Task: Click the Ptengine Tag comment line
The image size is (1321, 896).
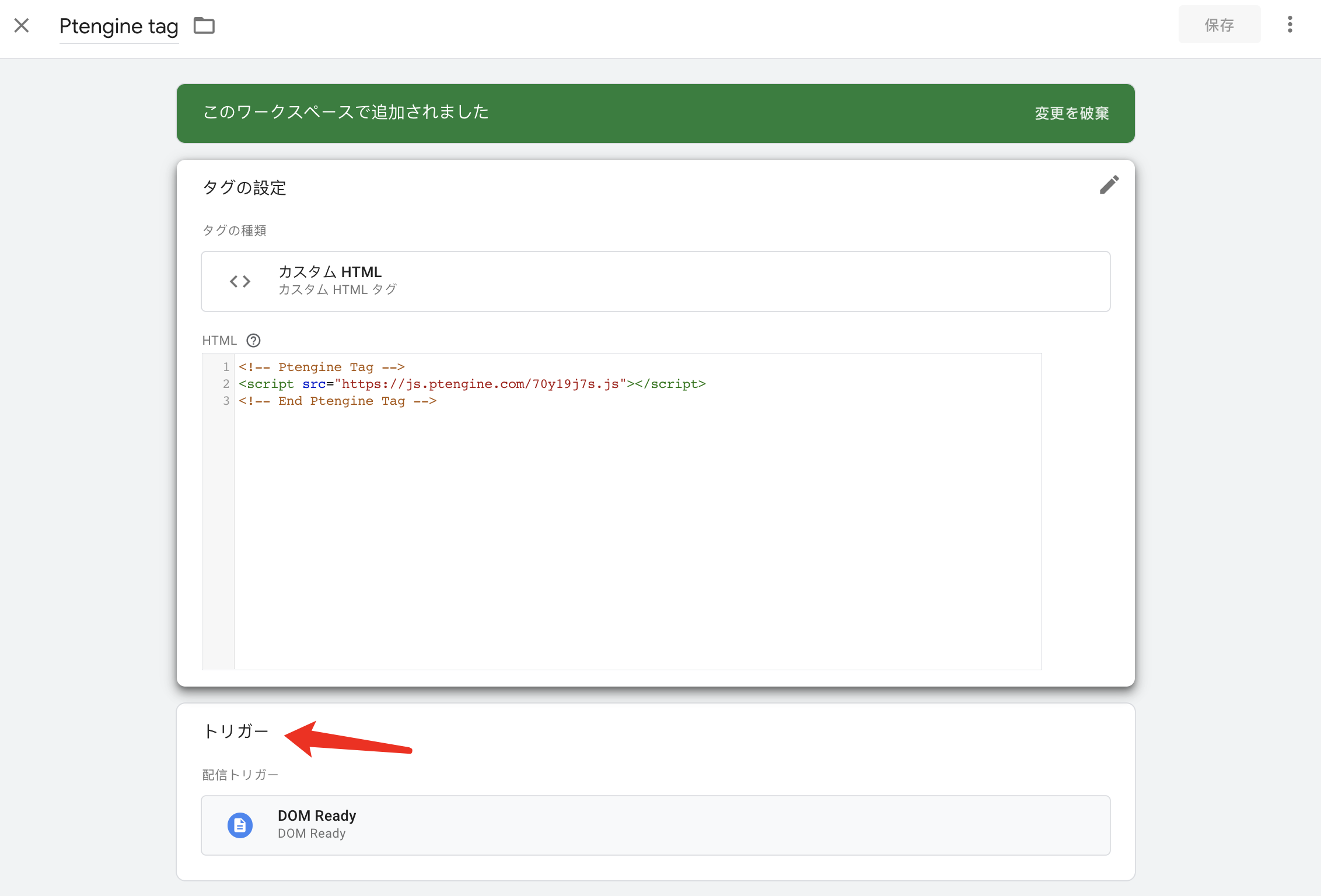Action: [x=321, y=367]
